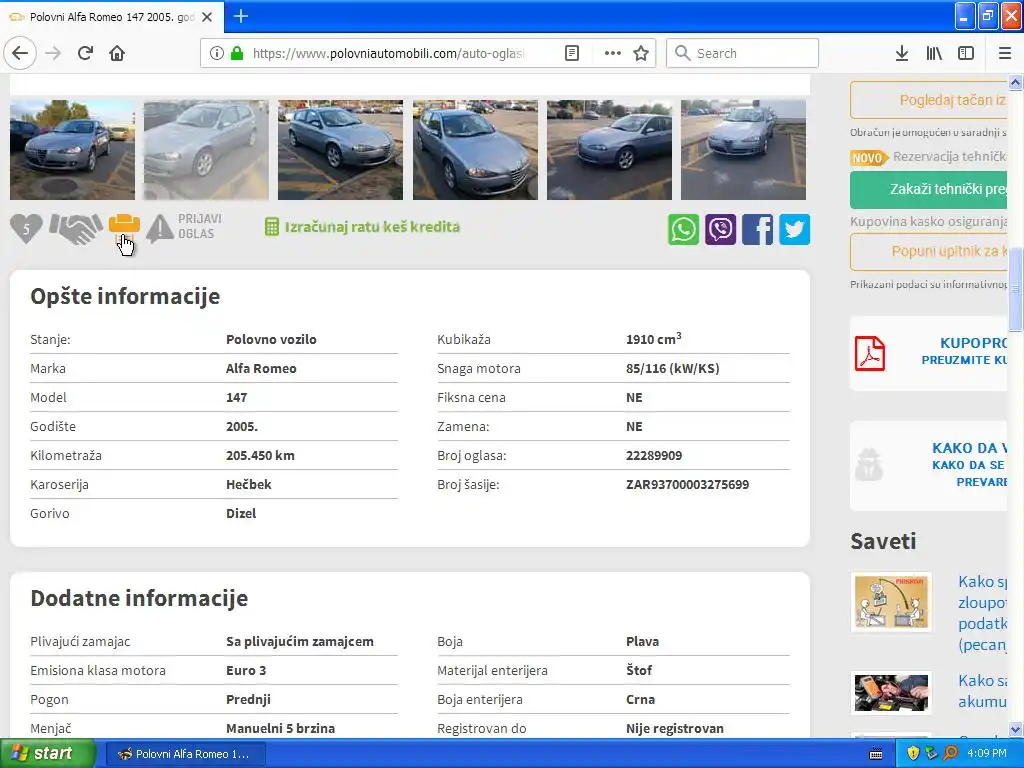Open third car photo thumbnail
The height and width of the screenshot is (768, 1024).
340,150
